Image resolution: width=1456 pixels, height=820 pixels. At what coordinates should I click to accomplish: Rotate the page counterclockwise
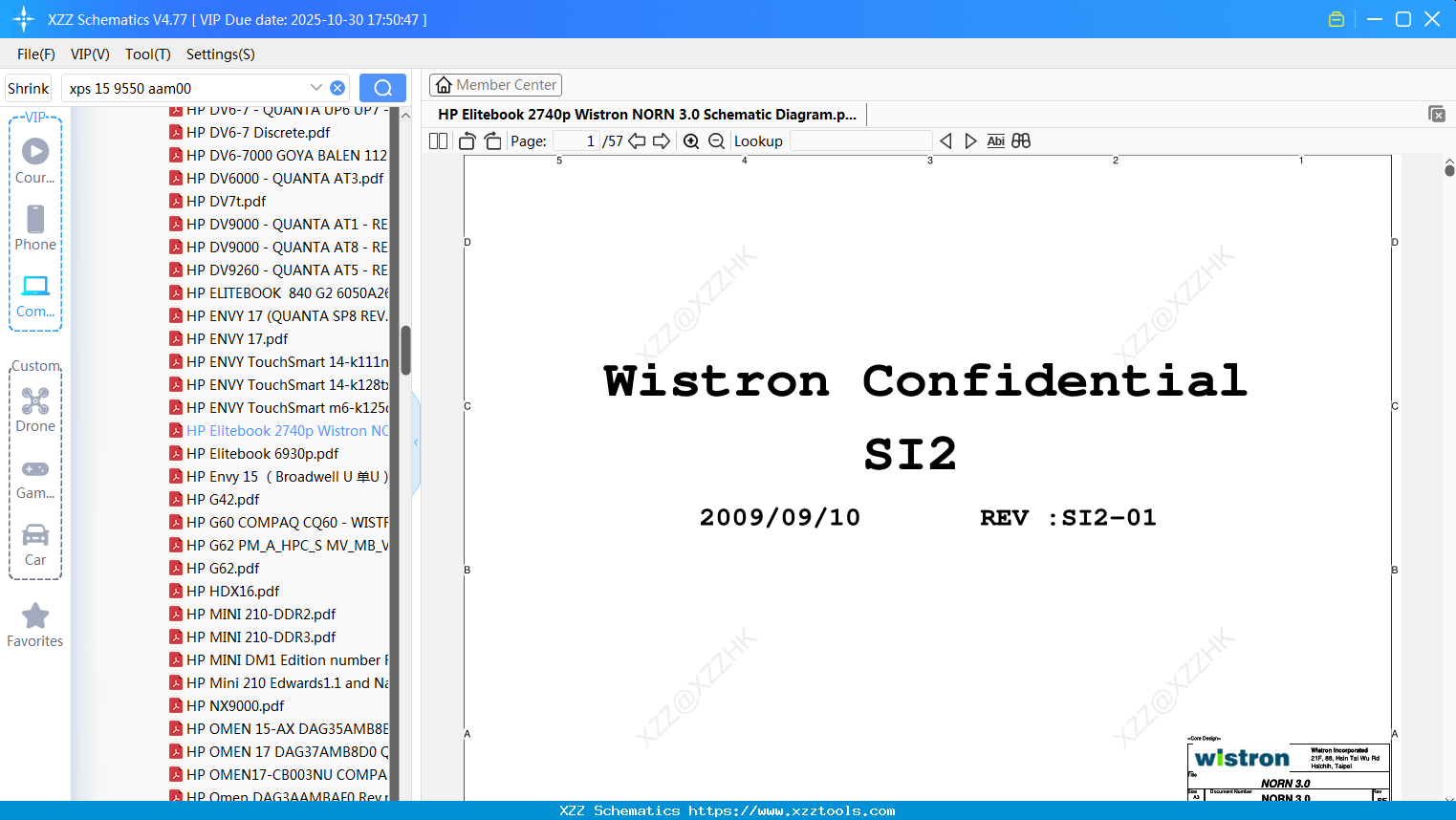click(467, 140)
